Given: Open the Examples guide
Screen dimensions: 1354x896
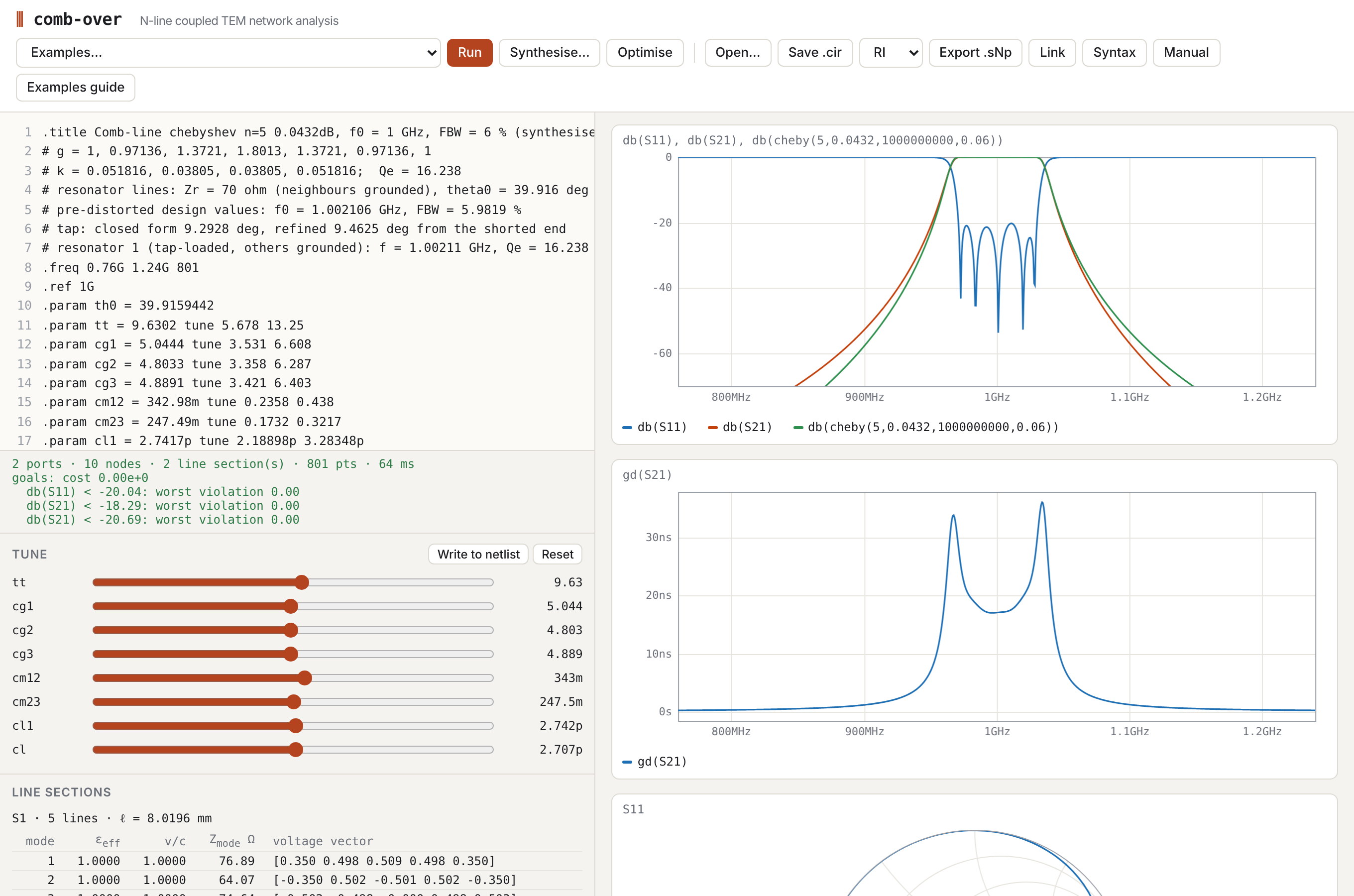Looking at the screenshot, I should point(75,88).
